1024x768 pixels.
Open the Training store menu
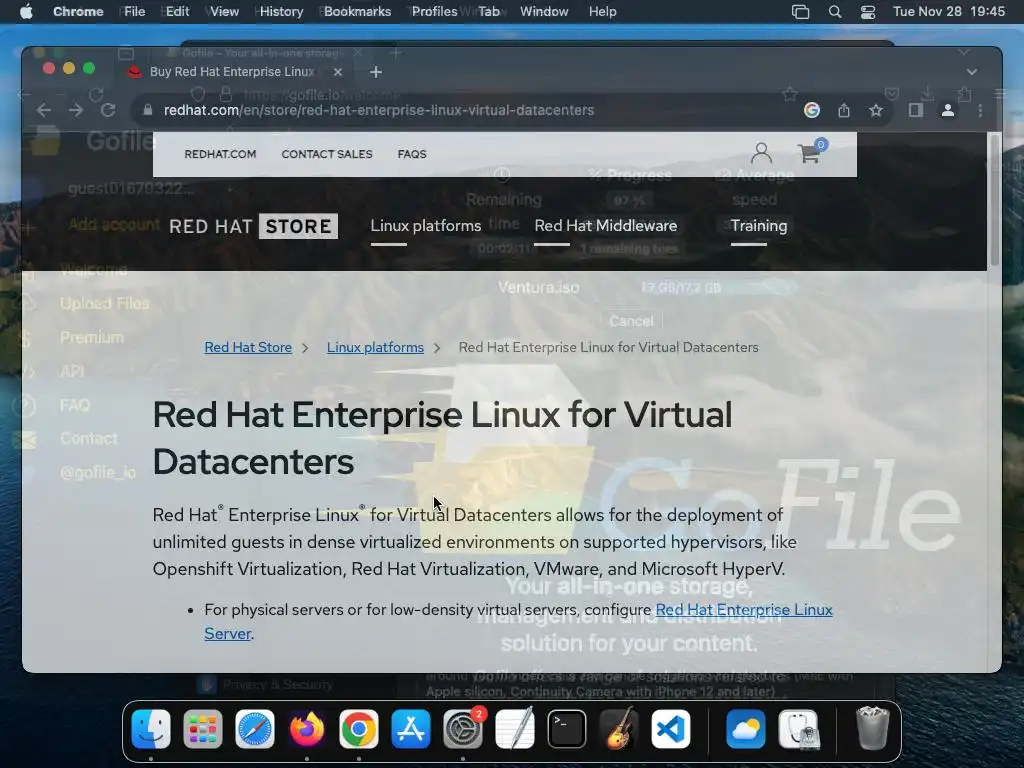tap(759, 226)
